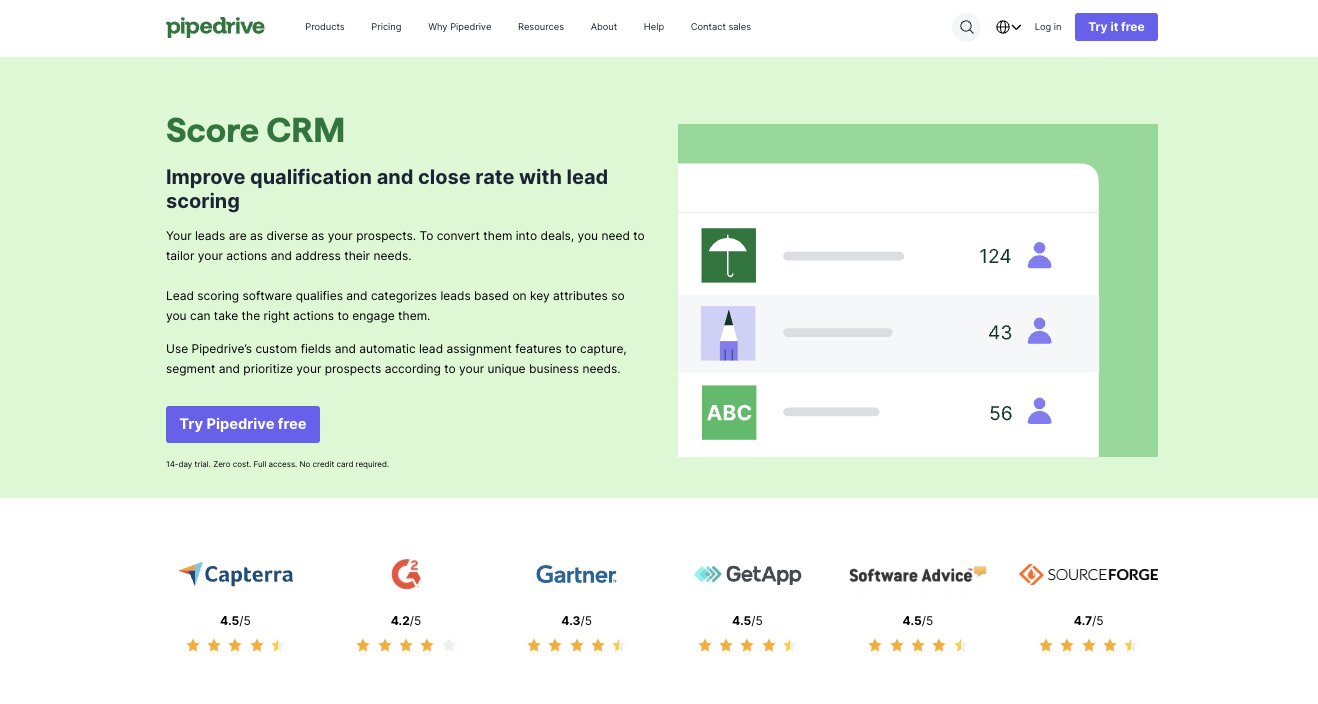Open the Why Pipedrive menu

pyautogui.click(x=460, y=27)
